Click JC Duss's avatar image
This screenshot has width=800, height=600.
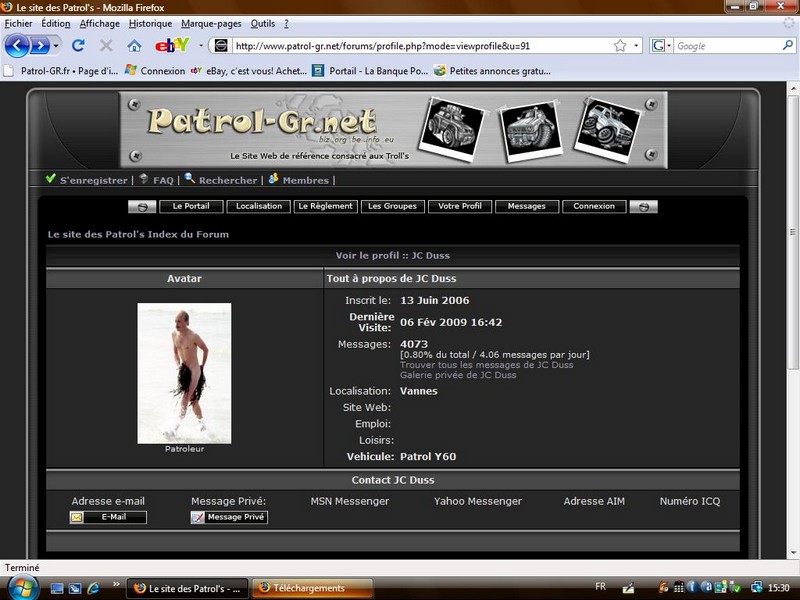click(x=184, y=373)
